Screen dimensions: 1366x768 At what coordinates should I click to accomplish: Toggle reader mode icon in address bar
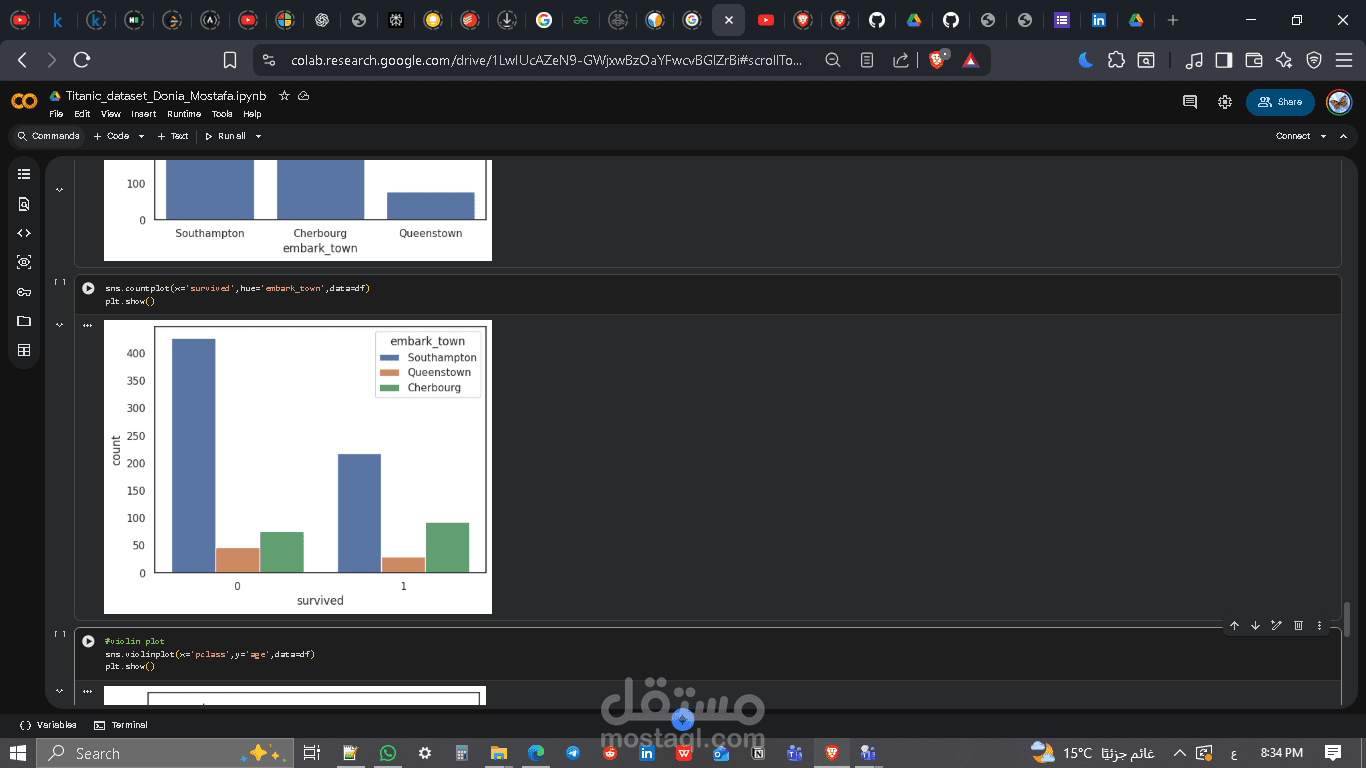pyautogui.click(x=867, y=60)
